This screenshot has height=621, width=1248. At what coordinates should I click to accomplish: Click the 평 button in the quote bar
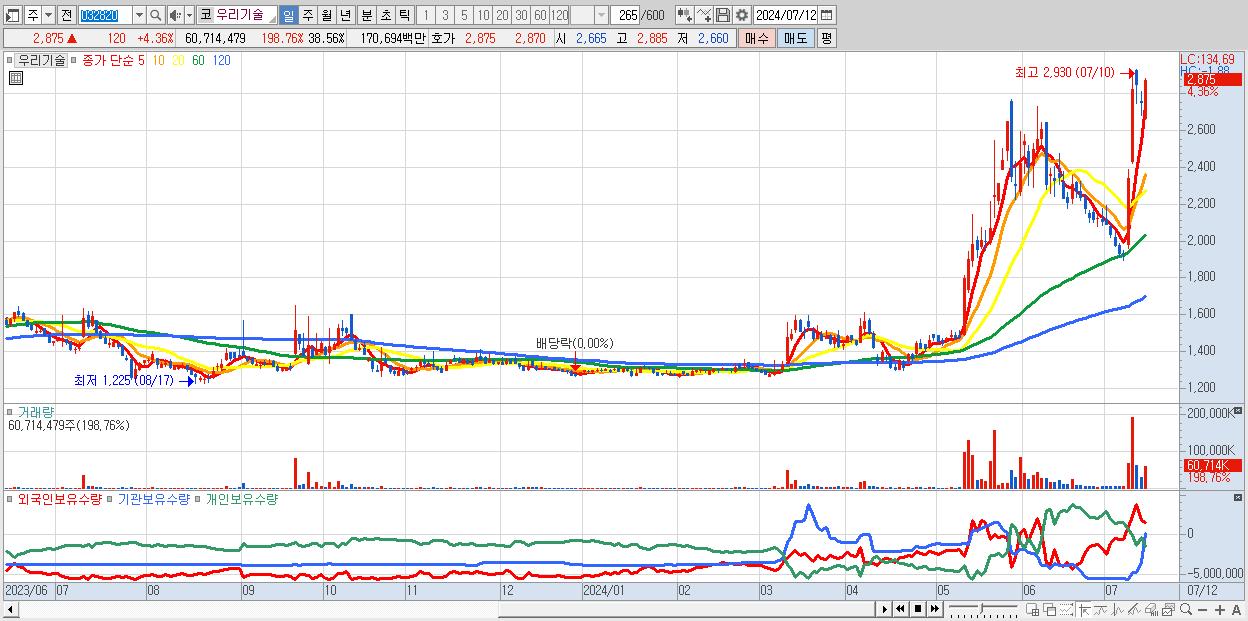point(826,38)
